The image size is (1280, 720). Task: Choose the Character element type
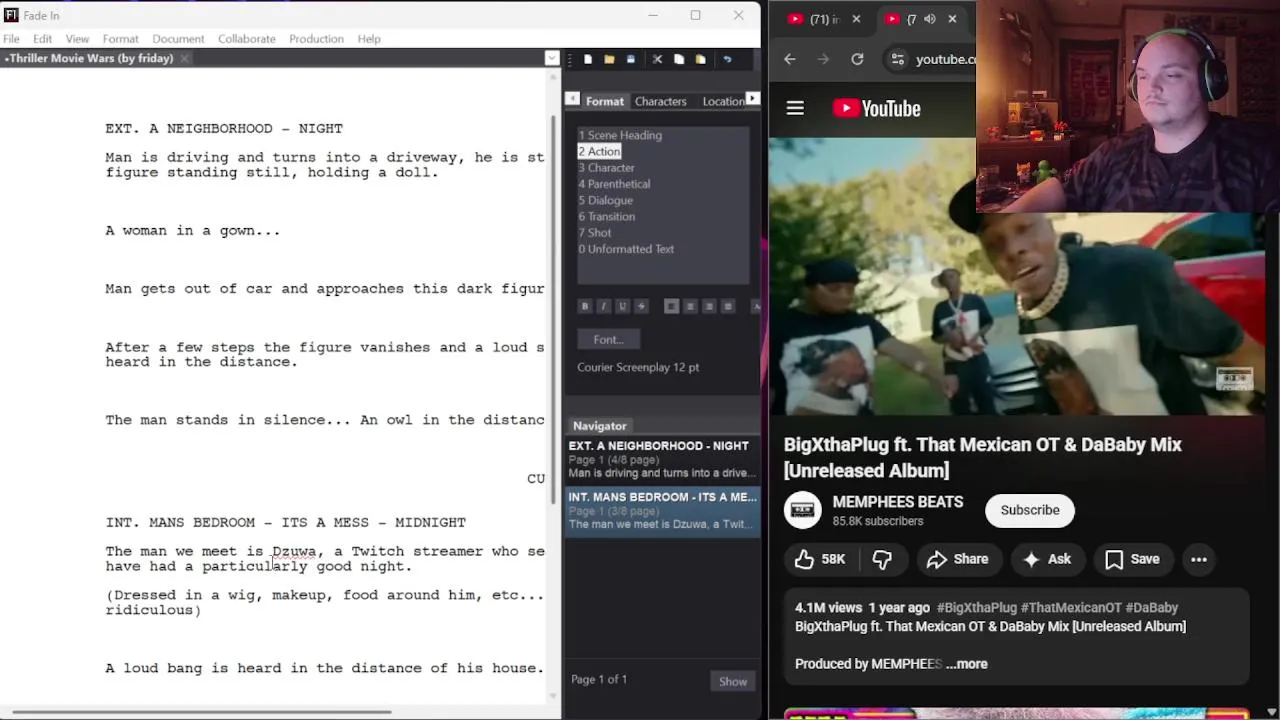(x=606, y=168)
